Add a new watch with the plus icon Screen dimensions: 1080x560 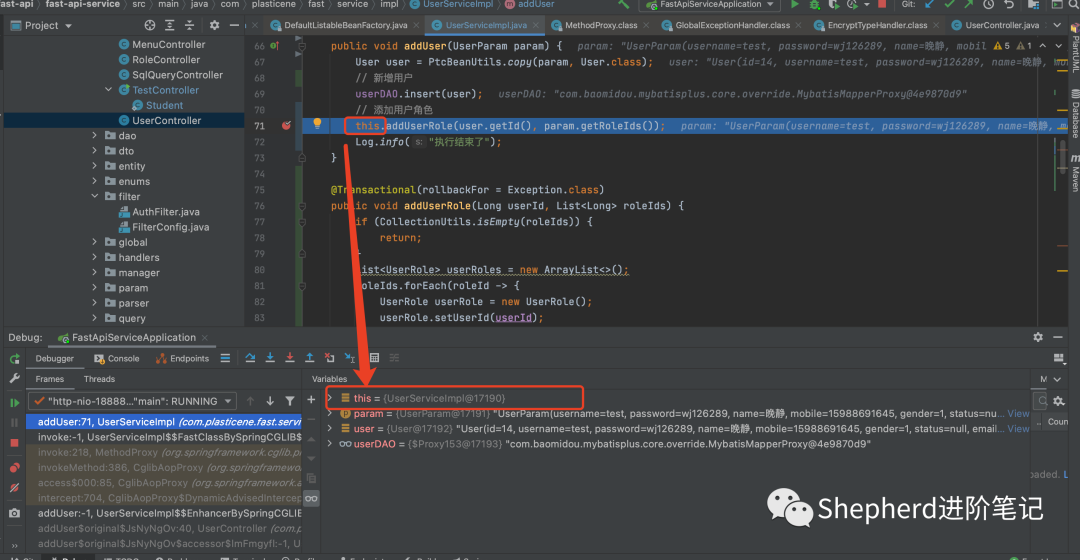click(x=311, y=400)
